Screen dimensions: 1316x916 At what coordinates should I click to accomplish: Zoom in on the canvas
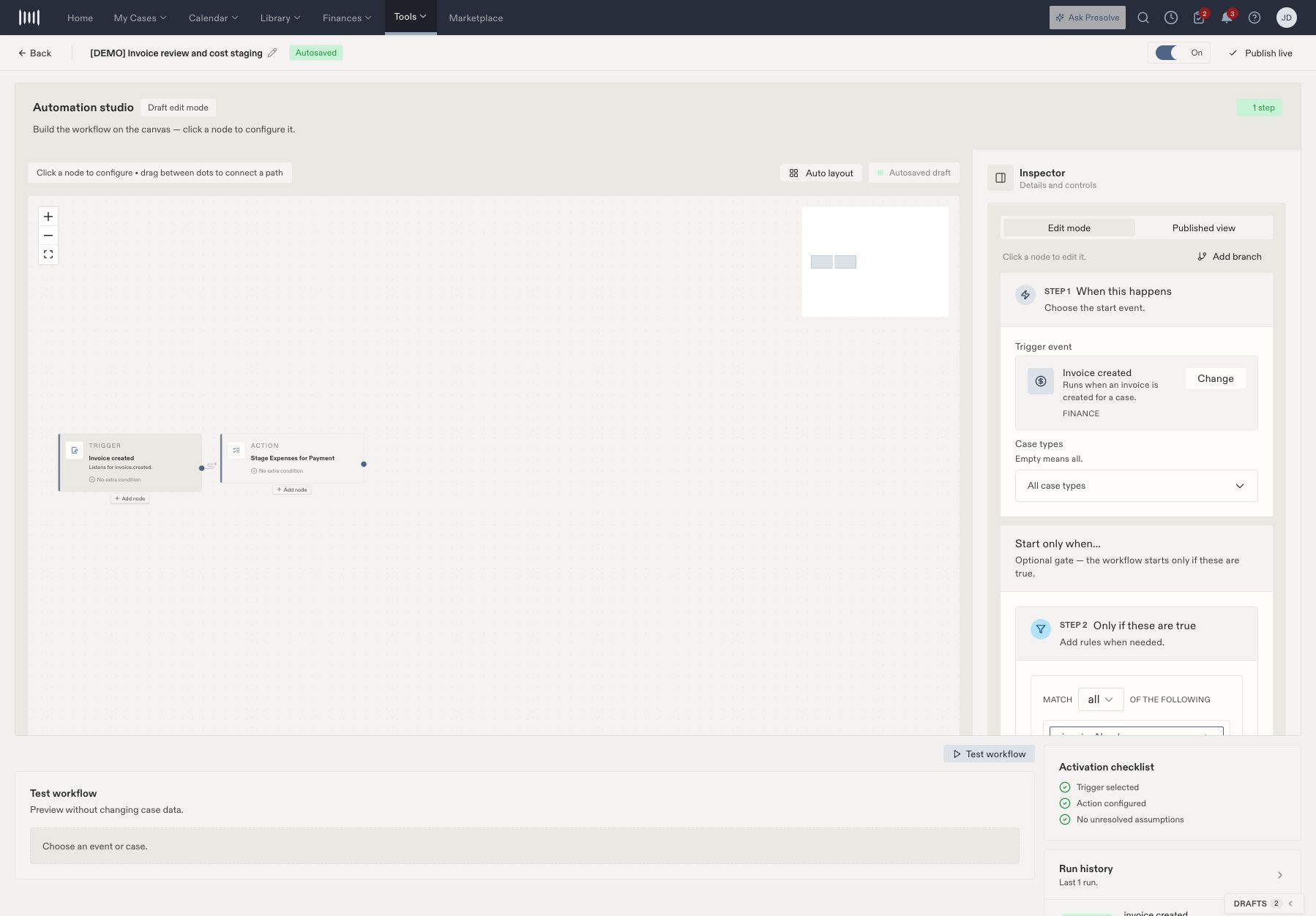pyautogui.click(x=48, y=217)
